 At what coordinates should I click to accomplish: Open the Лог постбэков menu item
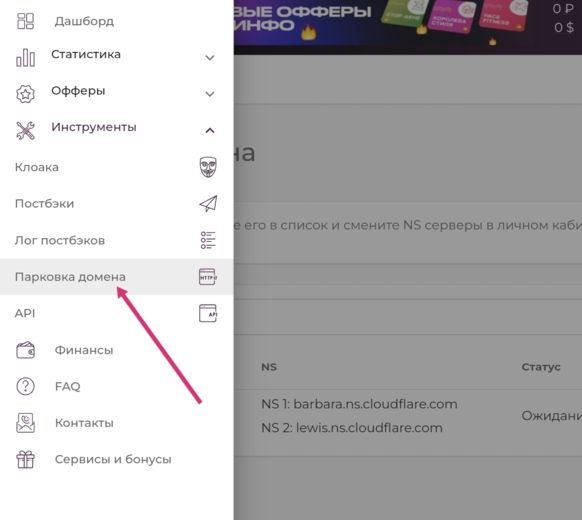tap(117, 240)
